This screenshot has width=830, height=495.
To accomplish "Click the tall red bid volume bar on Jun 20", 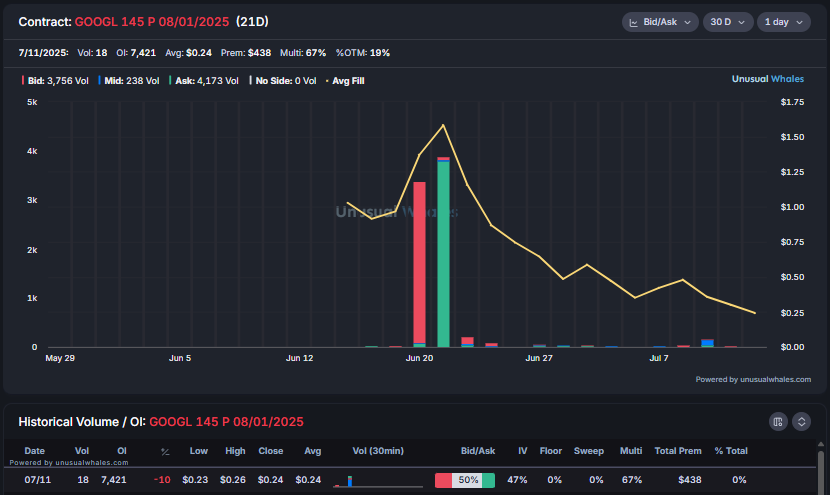I will [419, 263].
